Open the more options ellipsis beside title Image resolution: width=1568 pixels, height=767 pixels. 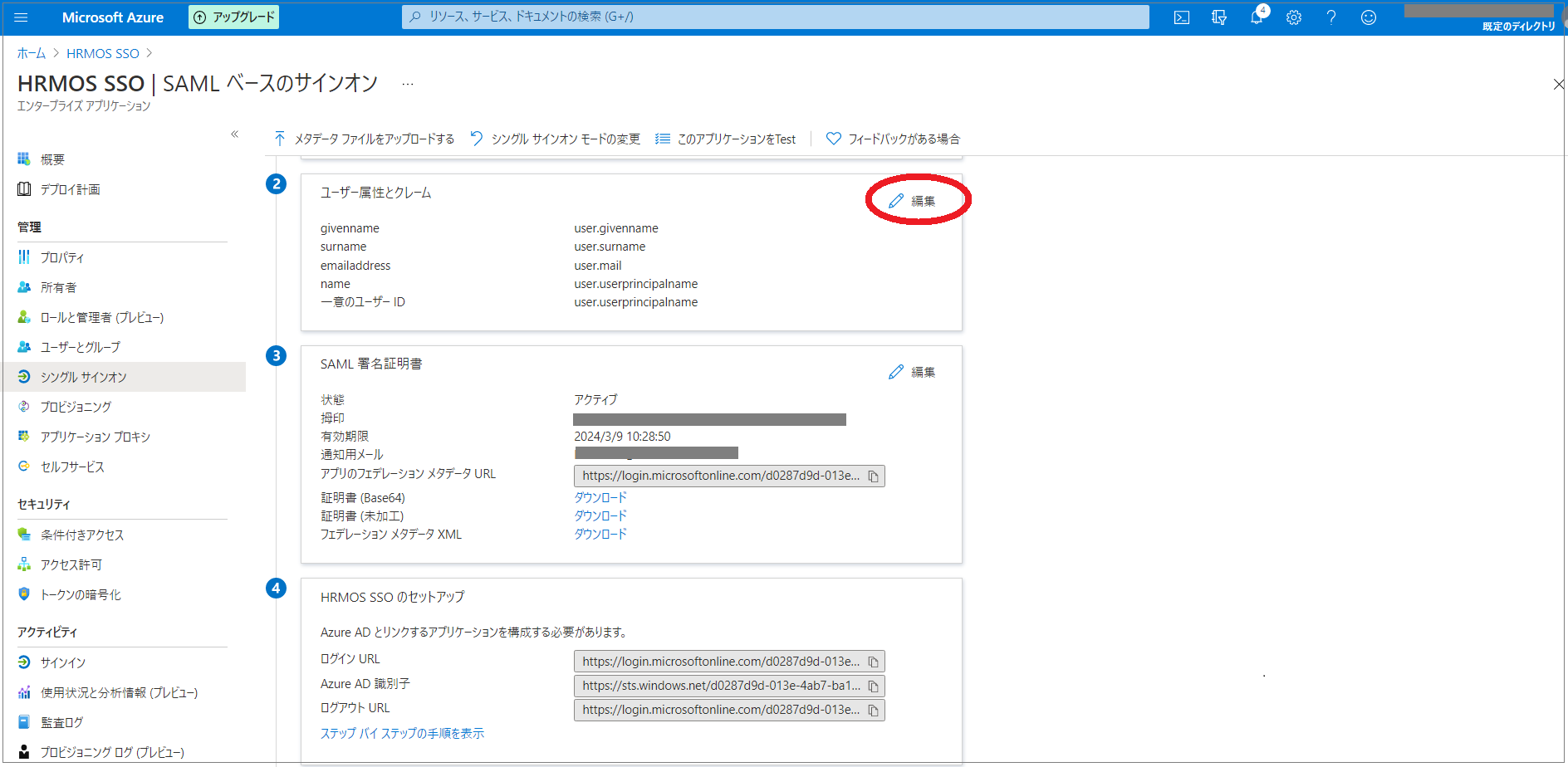[408, 84]
